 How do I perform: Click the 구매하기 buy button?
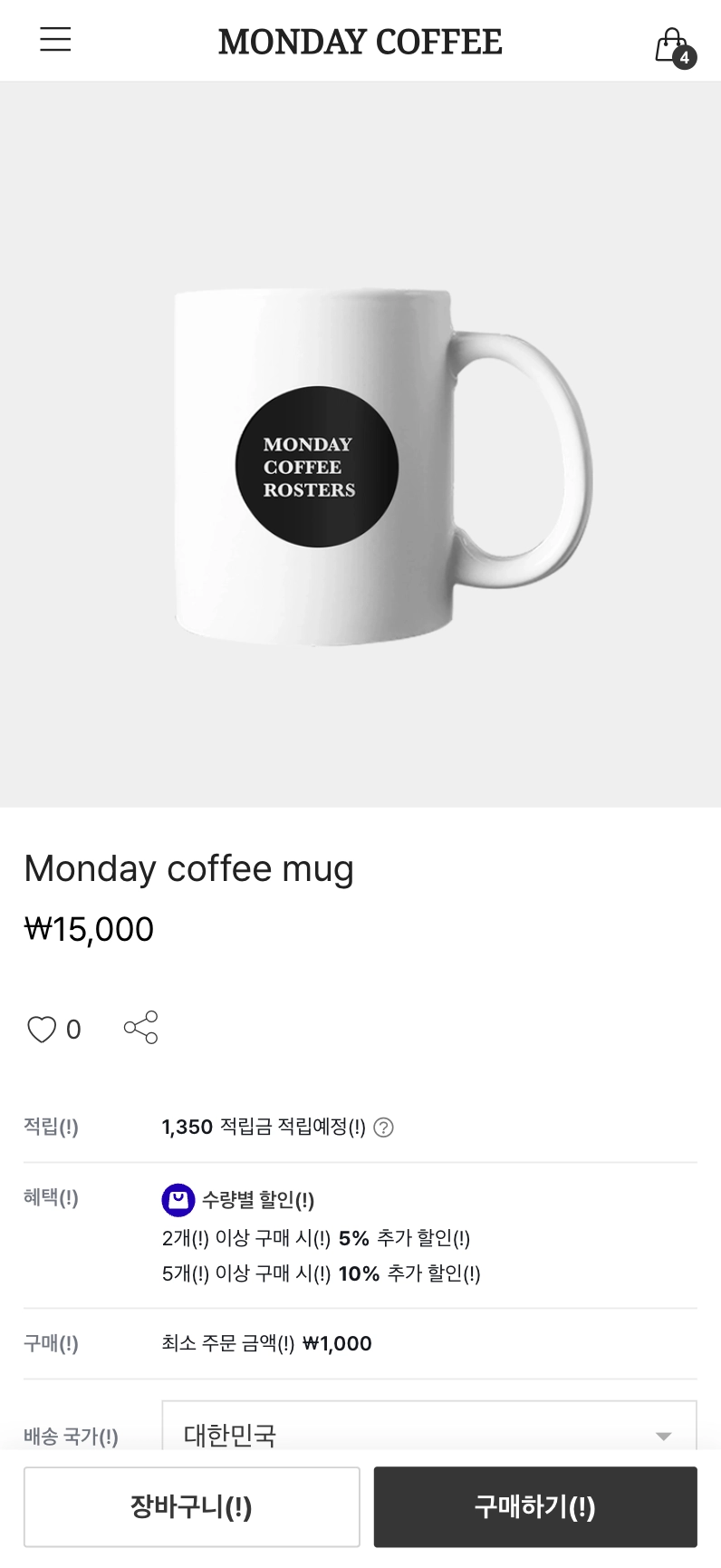tap(535, 1506)
